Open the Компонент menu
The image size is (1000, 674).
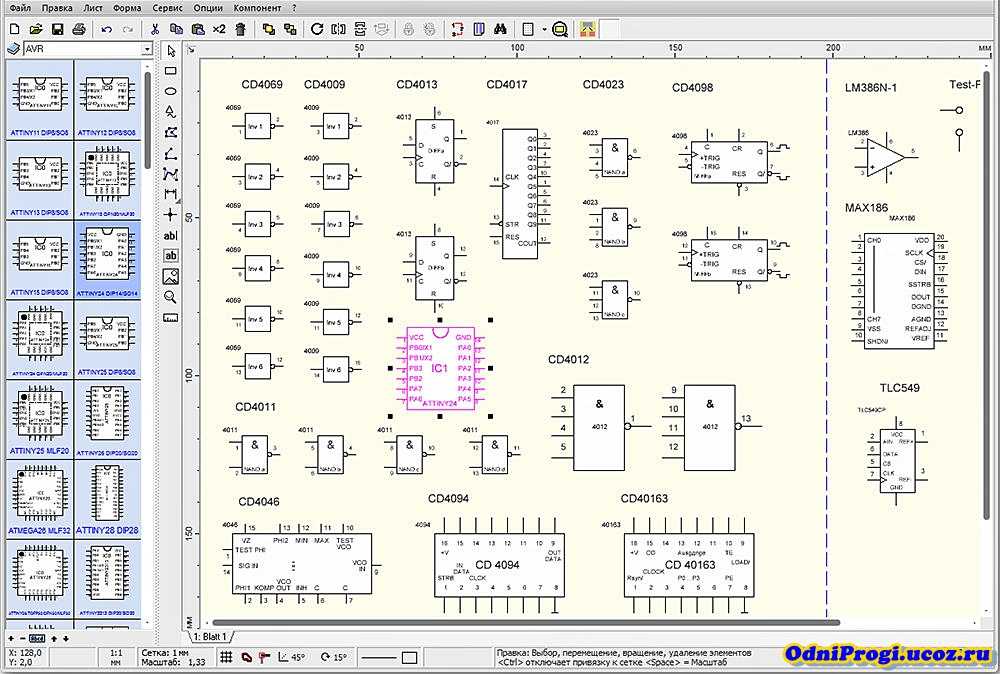(x=257, y=8)
